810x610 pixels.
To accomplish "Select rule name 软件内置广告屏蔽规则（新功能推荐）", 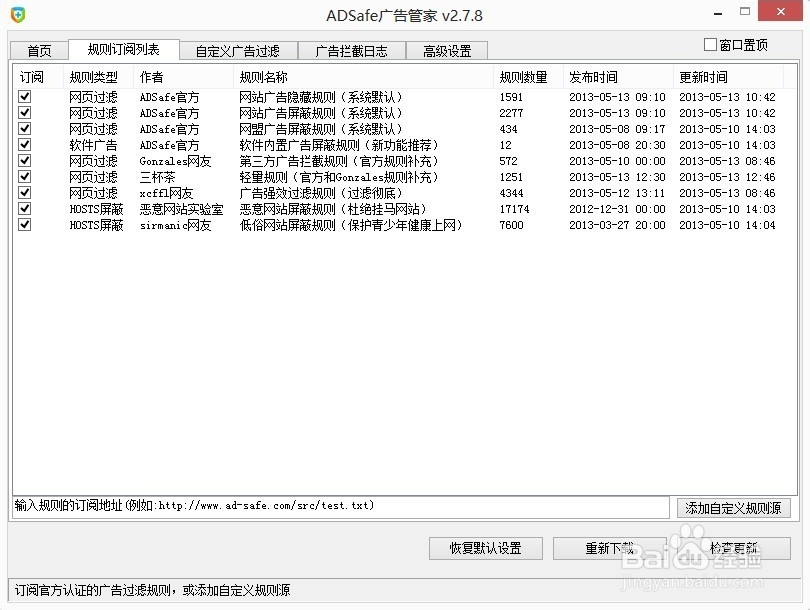I will coord(339,145).
